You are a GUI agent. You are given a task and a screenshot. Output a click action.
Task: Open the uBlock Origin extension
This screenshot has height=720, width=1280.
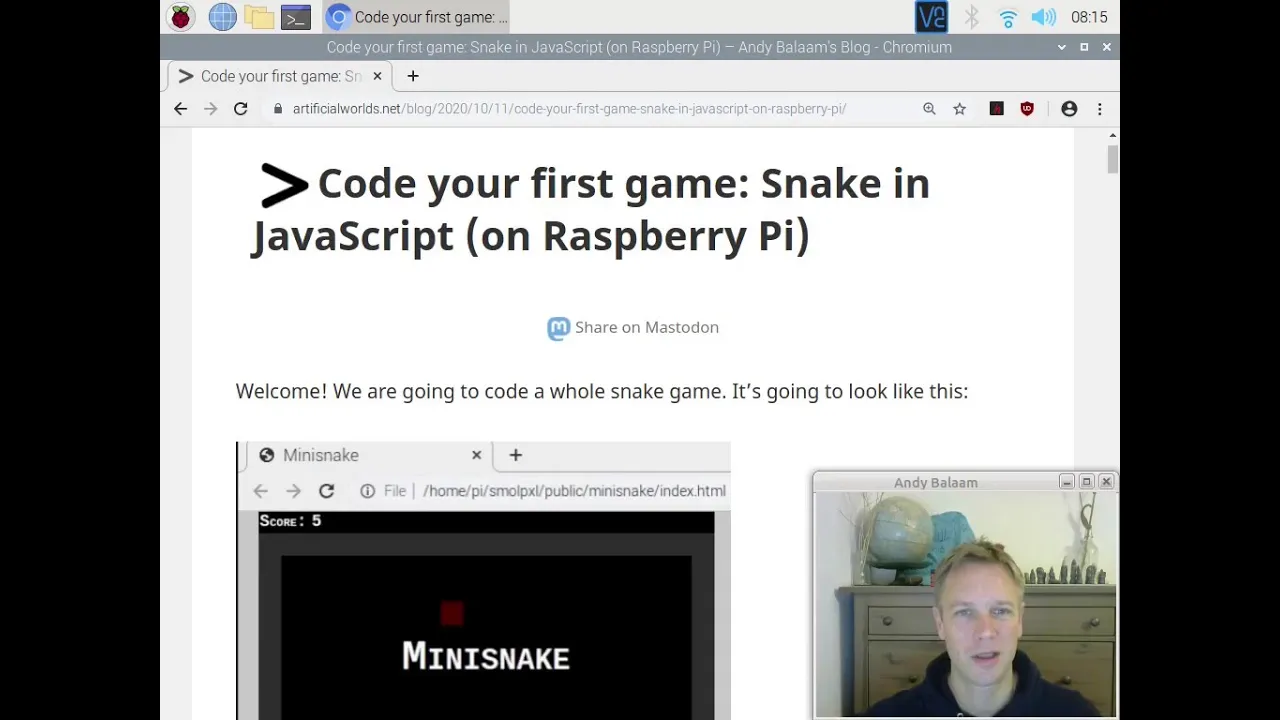point(1027,109)
